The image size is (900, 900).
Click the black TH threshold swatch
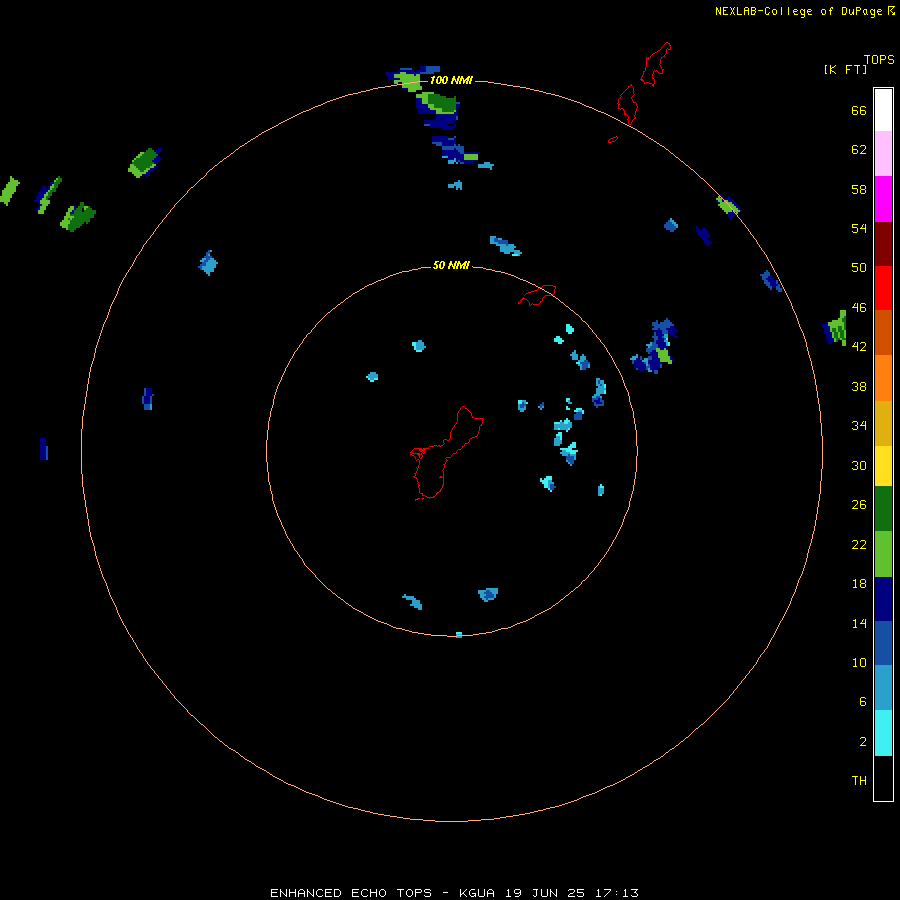(883, 778)
